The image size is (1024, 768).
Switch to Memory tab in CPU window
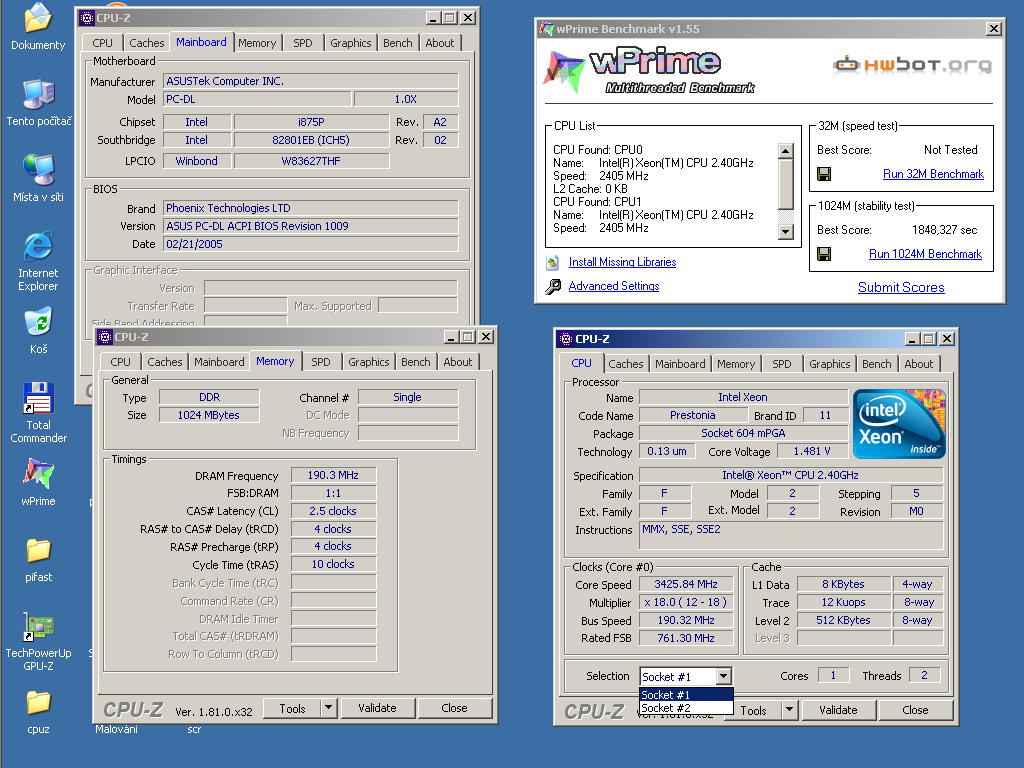[736, 364]
